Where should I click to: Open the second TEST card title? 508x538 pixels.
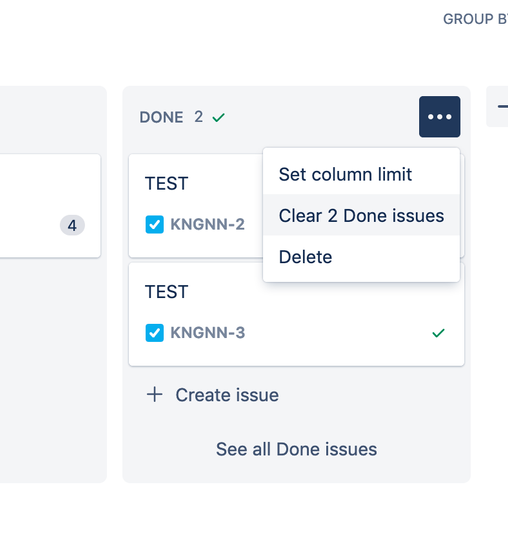point(166,292)
